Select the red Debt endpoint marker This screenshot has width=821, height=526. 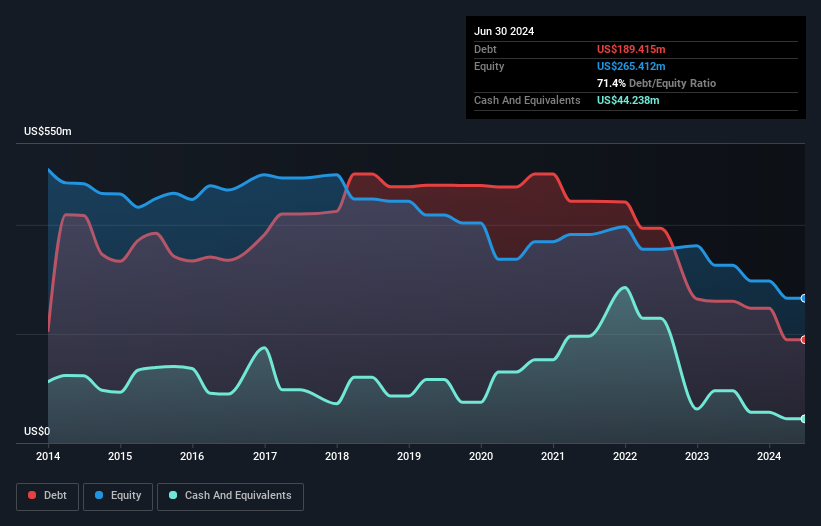(804, 340)
